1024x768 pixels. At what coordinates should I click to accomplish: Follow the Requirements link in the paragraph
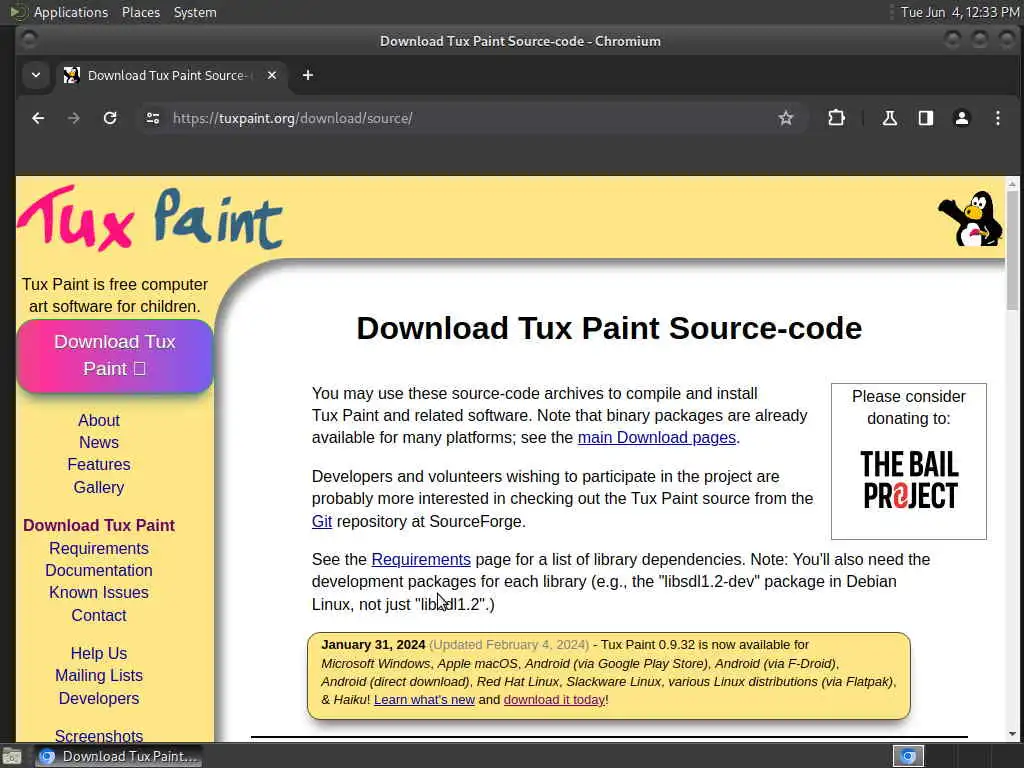tap(421, 560)
